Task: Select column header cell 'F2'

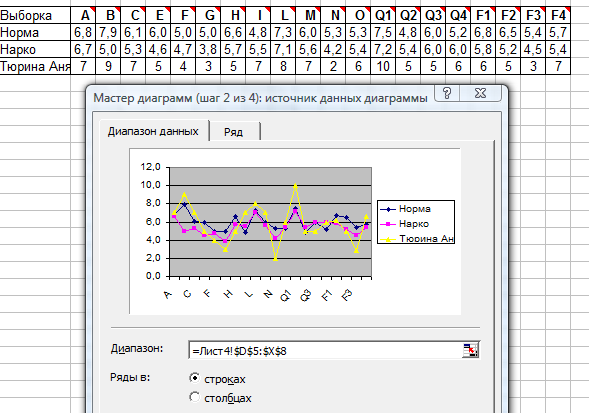Action: [x=508, y=15]
